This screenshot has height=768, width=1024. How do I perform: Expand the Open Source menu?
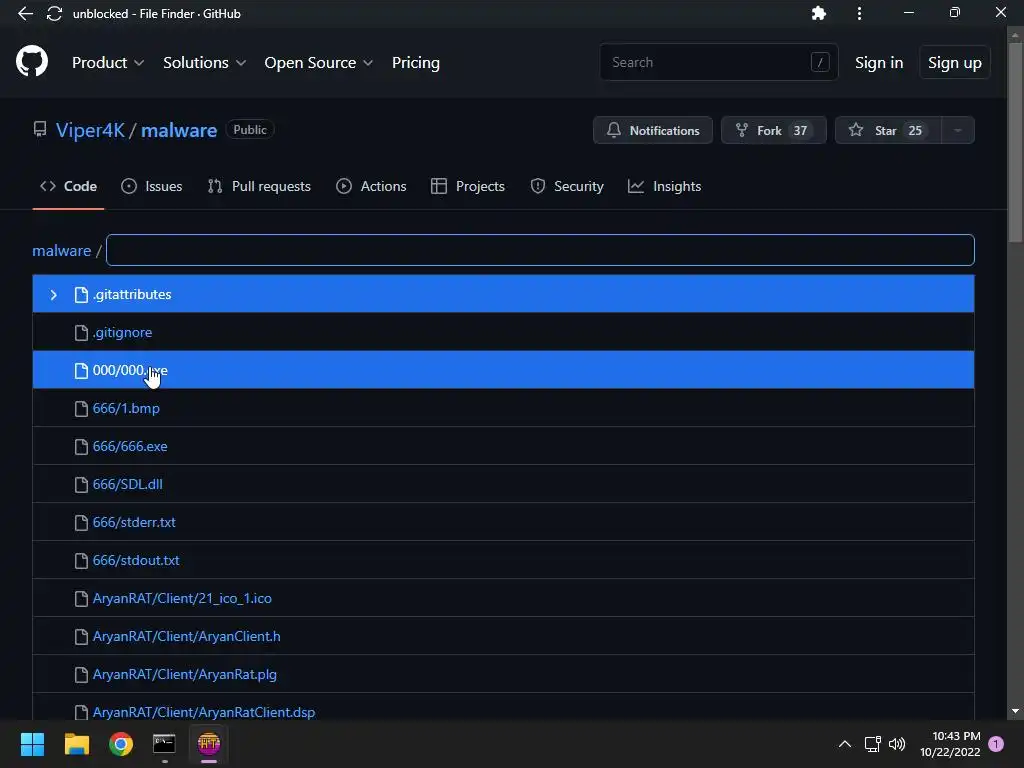point(319,63)
